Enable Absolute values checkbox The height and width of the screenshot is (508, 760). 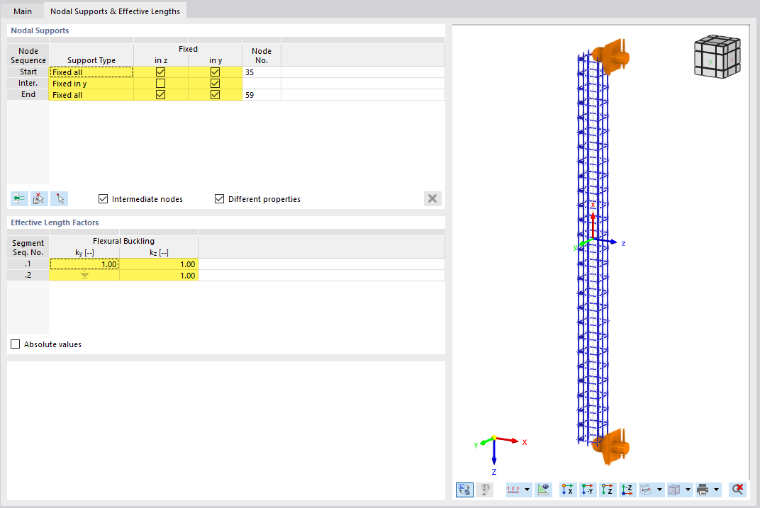coord(16,344)
